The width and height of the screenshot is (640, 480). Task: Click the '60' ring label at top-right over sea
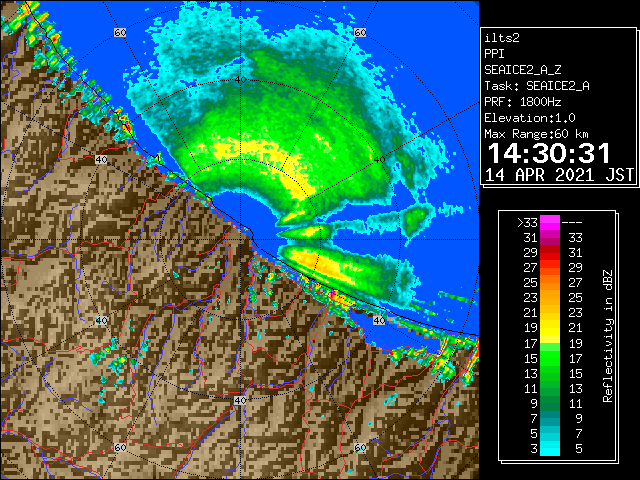click(x=360, y=33)
